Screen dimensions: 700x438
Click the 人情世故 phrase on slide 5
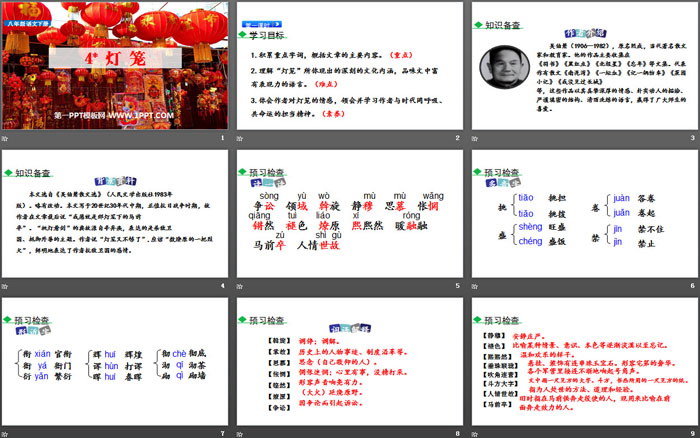point(318,245)
